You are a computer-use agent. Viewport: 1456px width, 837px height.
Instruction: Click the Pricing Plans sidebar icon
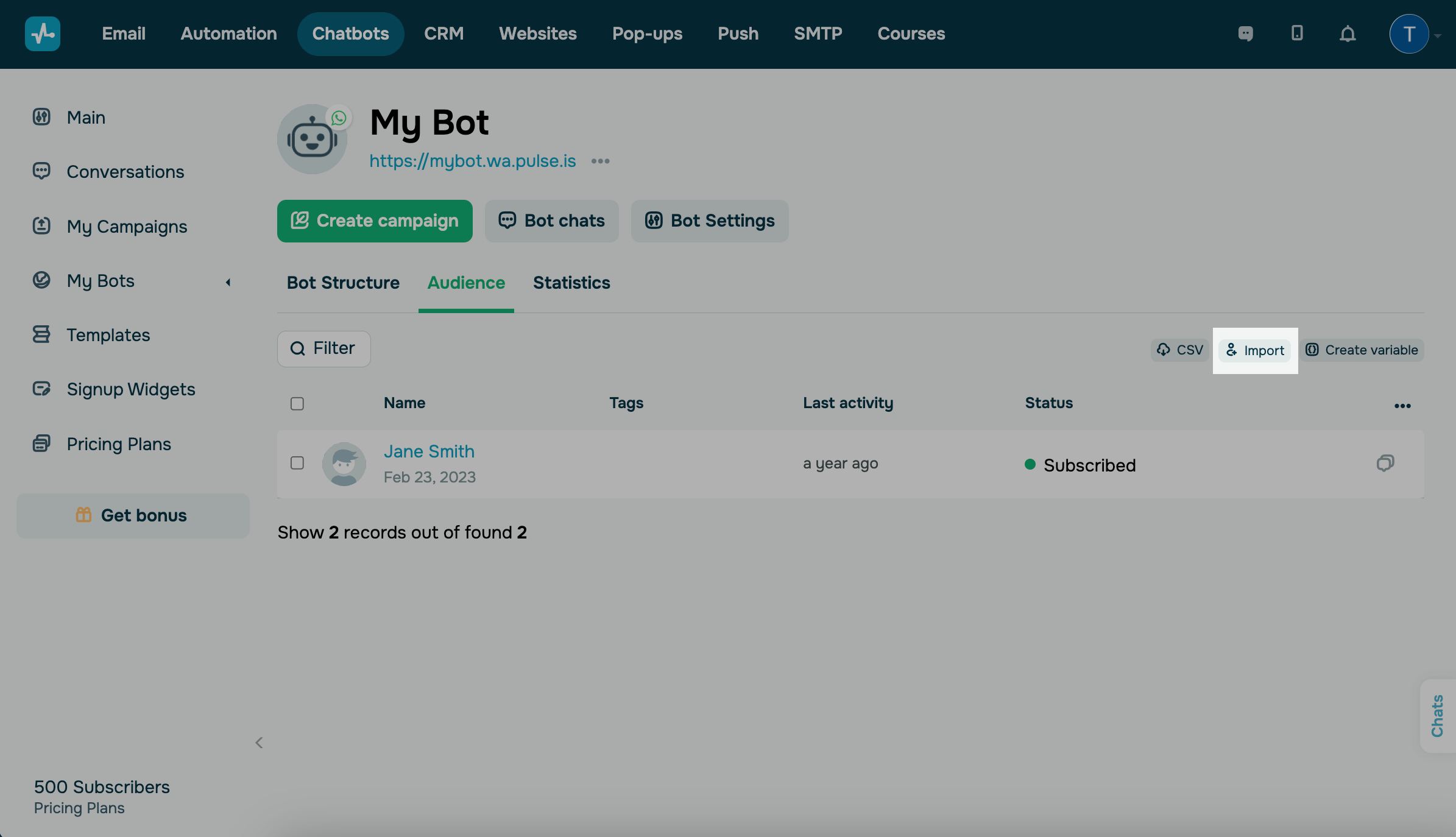(x=41, y=443)
